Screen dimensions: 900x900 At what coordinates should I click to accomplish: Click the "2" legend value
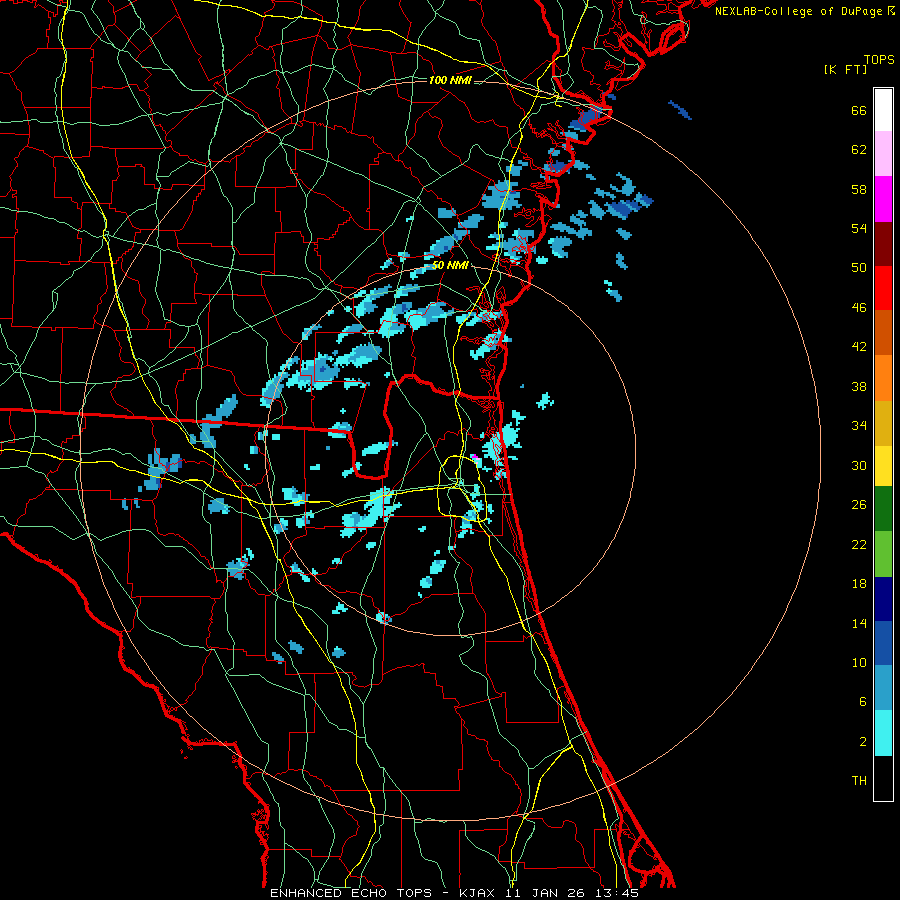(863, 742)
